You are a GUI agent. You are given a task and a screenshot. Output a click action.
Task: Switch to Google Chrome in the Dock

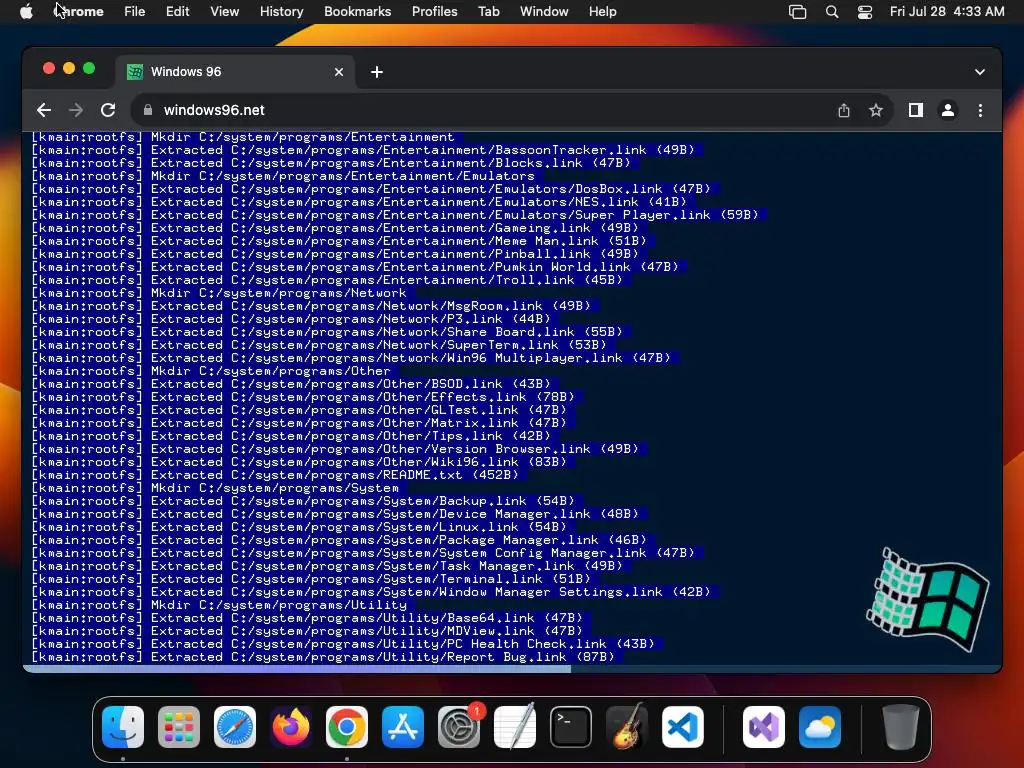pyautogui.click(x=347, y=727)
